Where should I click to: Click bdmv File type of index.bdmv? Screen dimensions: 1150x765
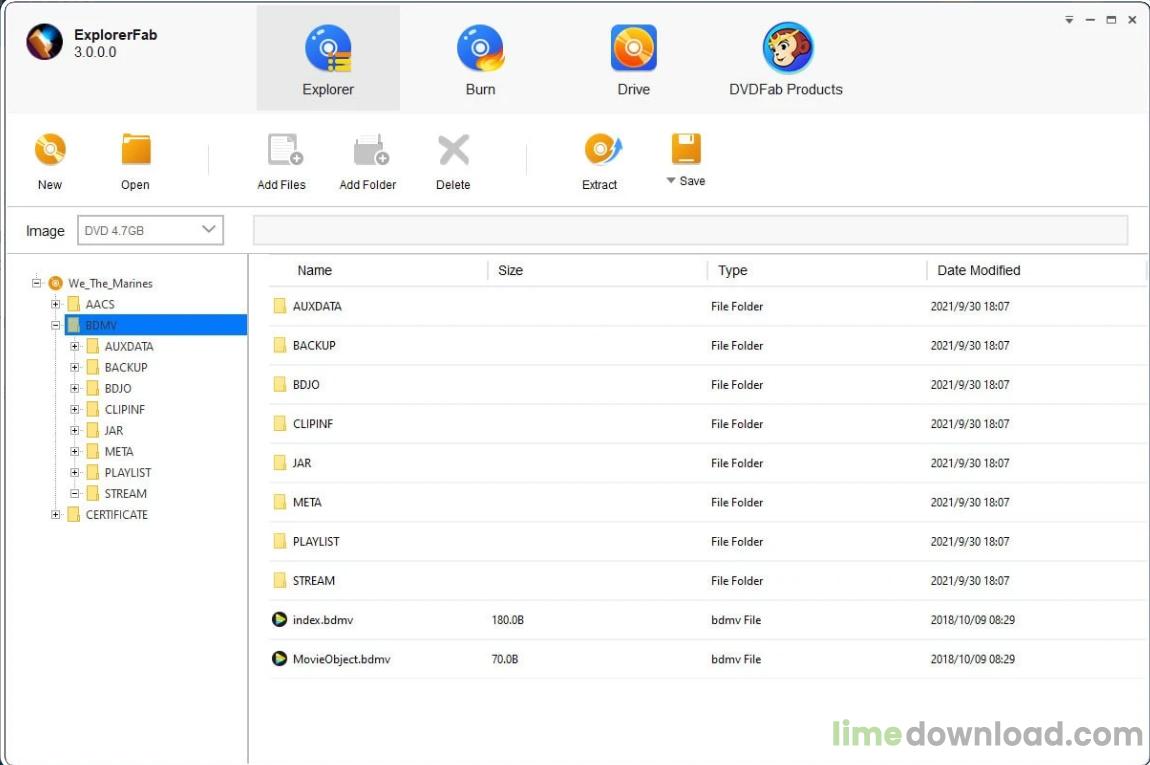pyautogui.click(x=736, y=620)
